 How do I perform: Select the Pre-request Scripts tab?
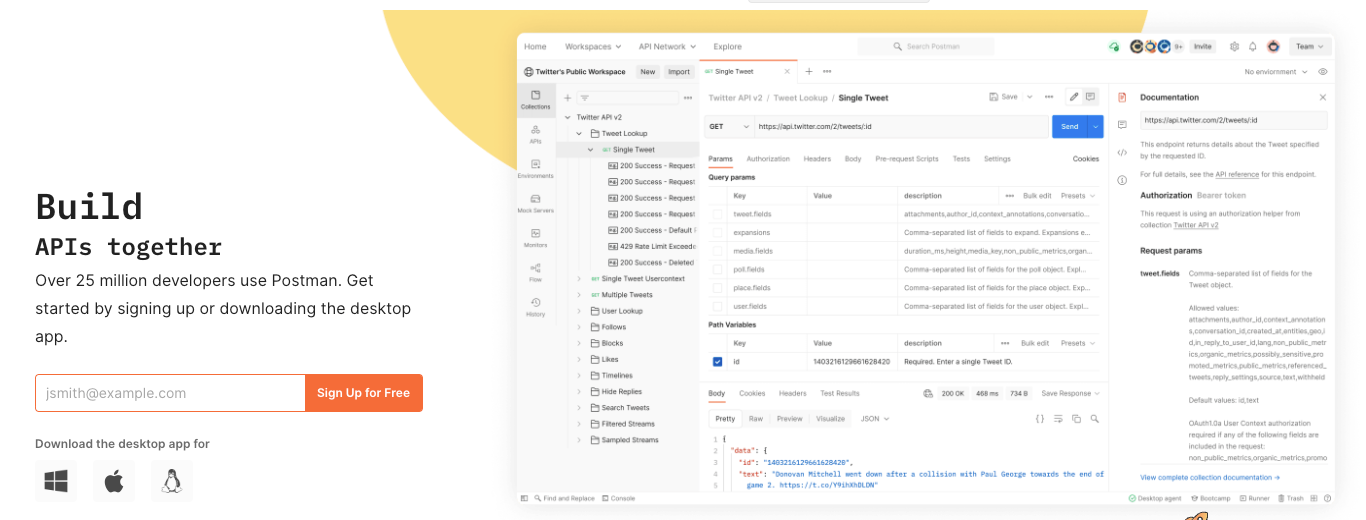(x=906, y=159)
